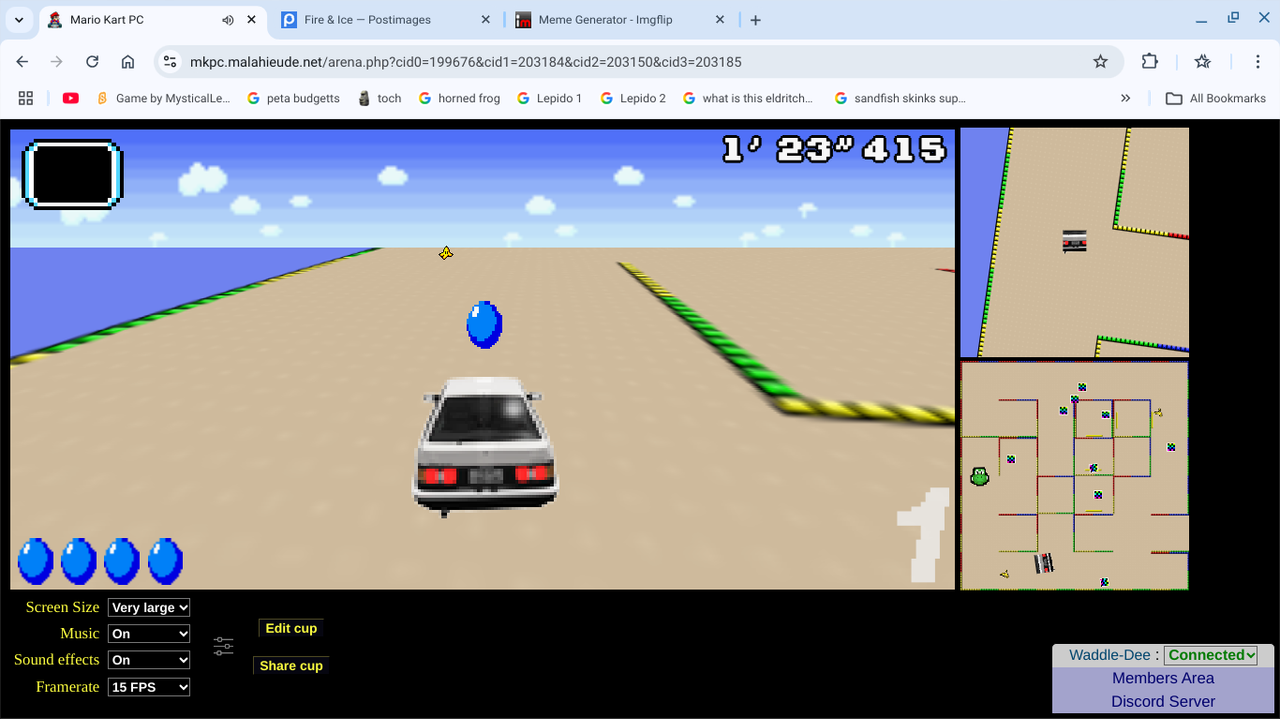Open the what is this eldritch bookmark
This screenshot has width=1280, height=720.
click(x=748, y=98)
